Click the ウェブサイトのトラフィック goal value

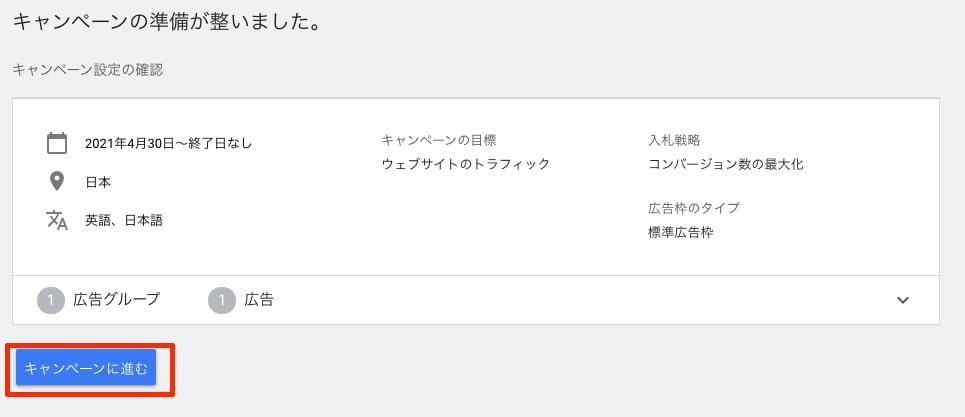point(466,164)
